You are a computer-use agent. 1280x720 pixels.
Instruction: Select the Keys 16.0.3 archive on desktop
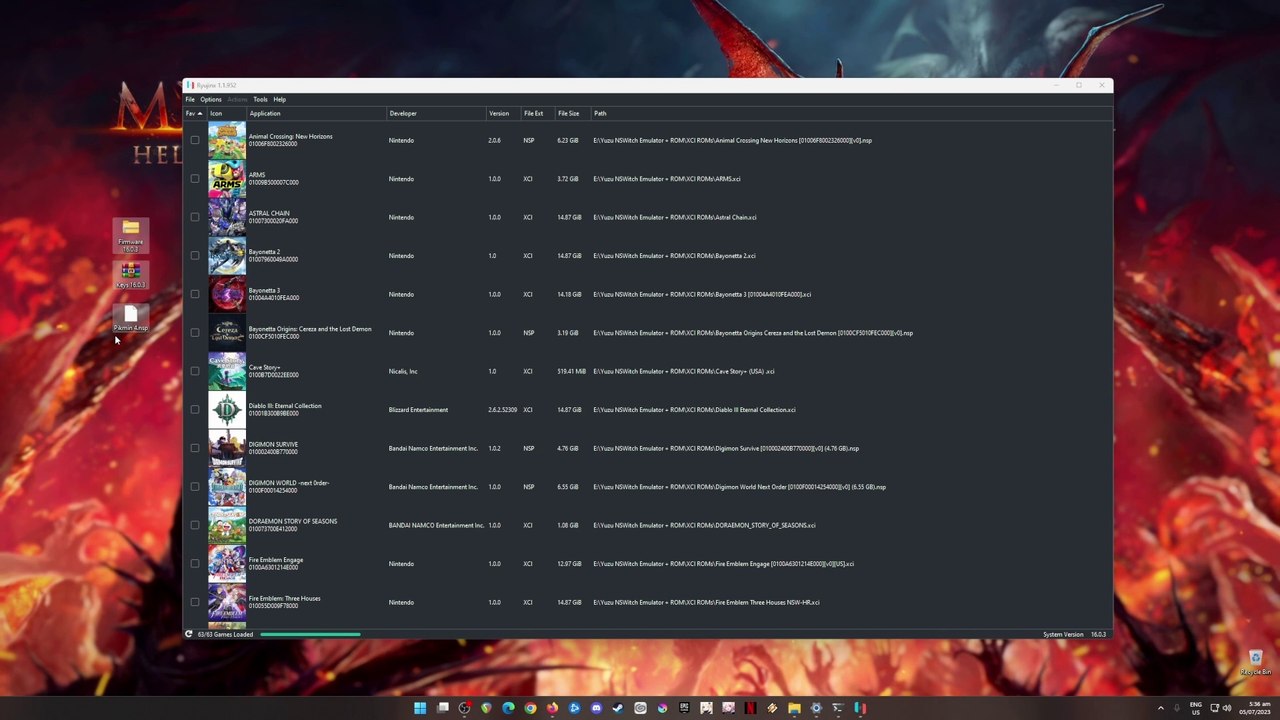[130, 276]
